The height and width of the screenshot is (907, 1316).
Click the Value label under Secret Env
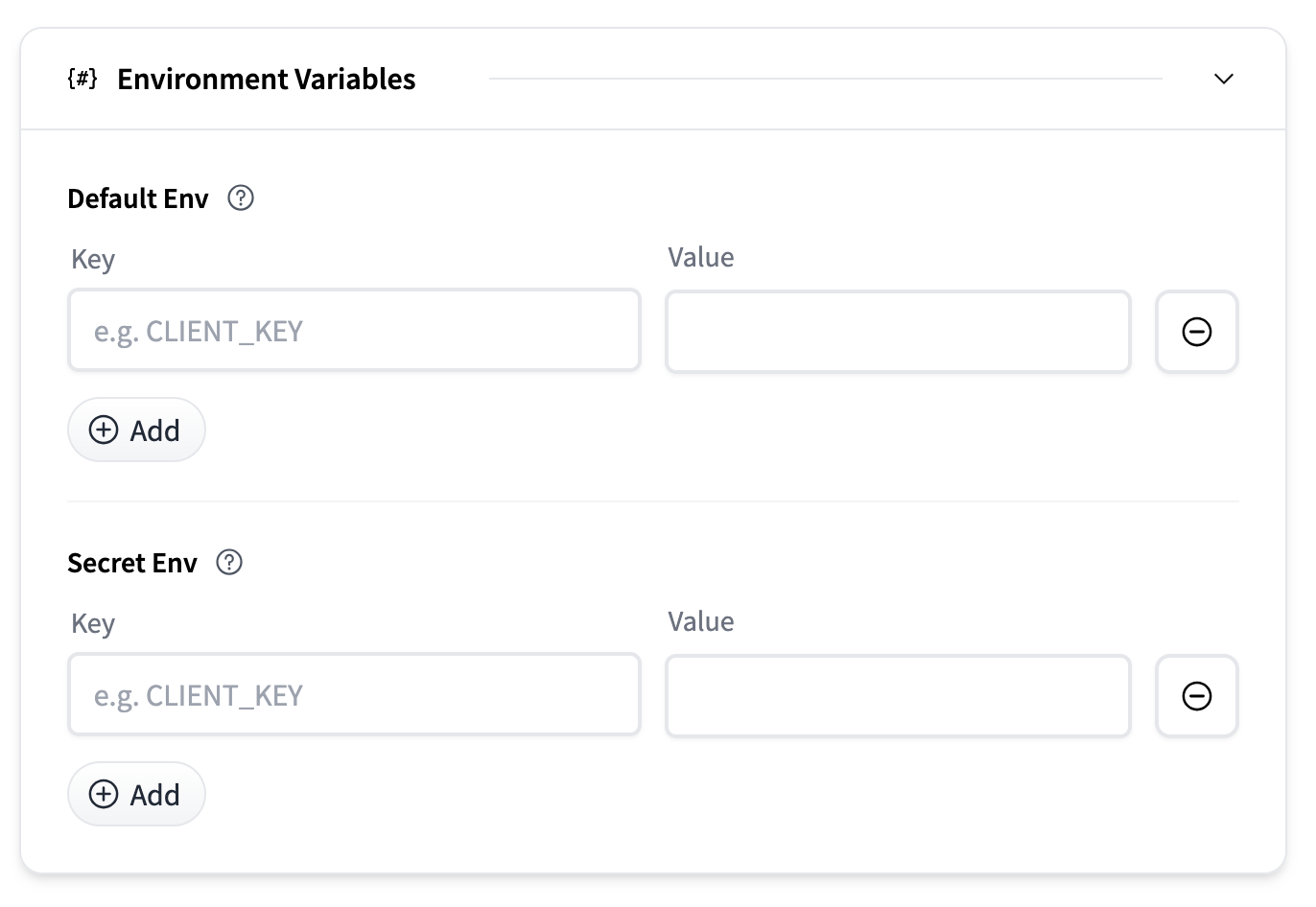[x=701, y=621]
